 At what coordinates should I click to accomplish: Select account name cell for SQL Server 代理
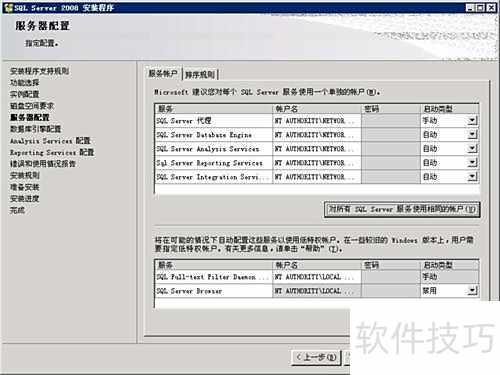[317, 121]
